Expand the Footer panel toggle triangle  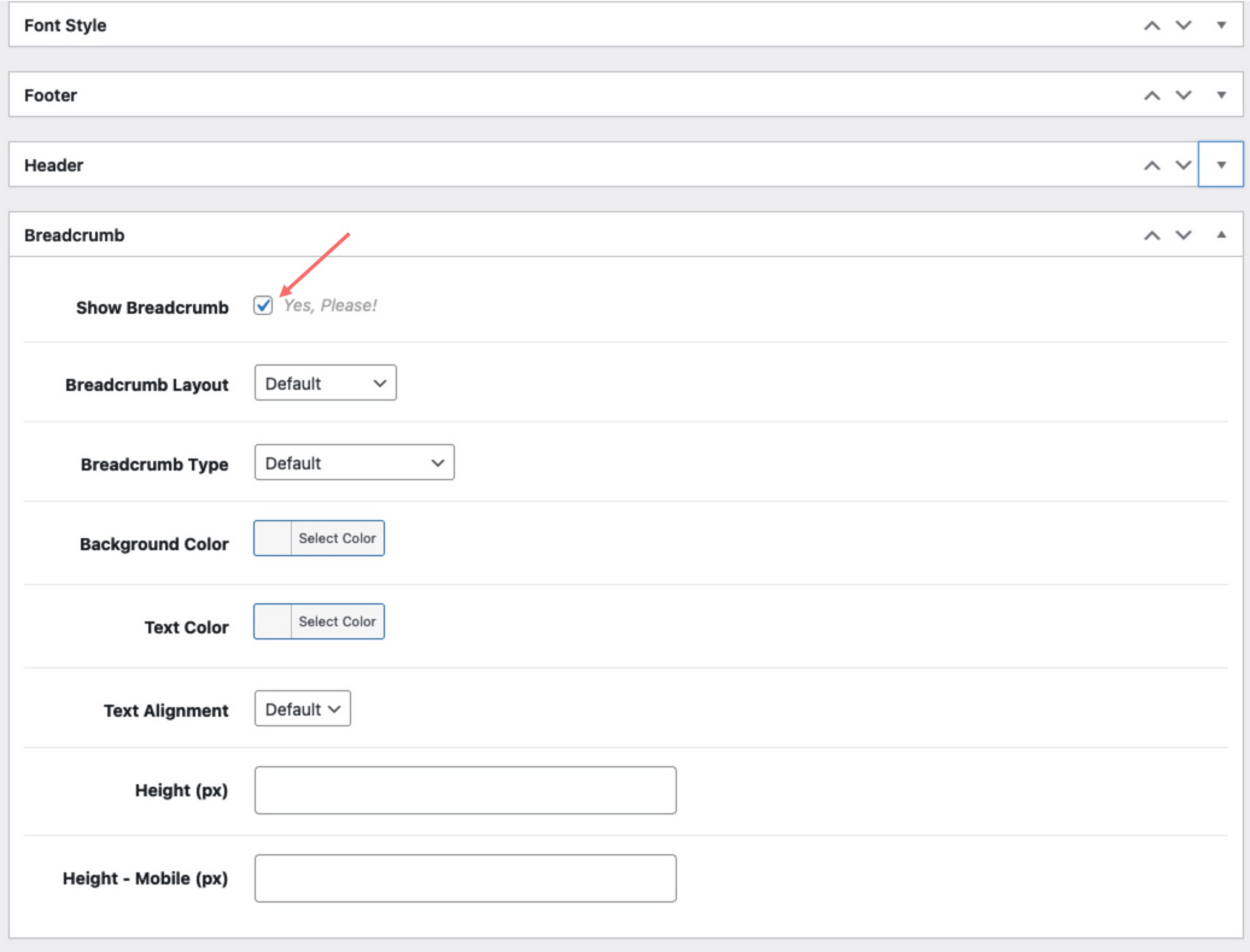(x=1221, y=95)
